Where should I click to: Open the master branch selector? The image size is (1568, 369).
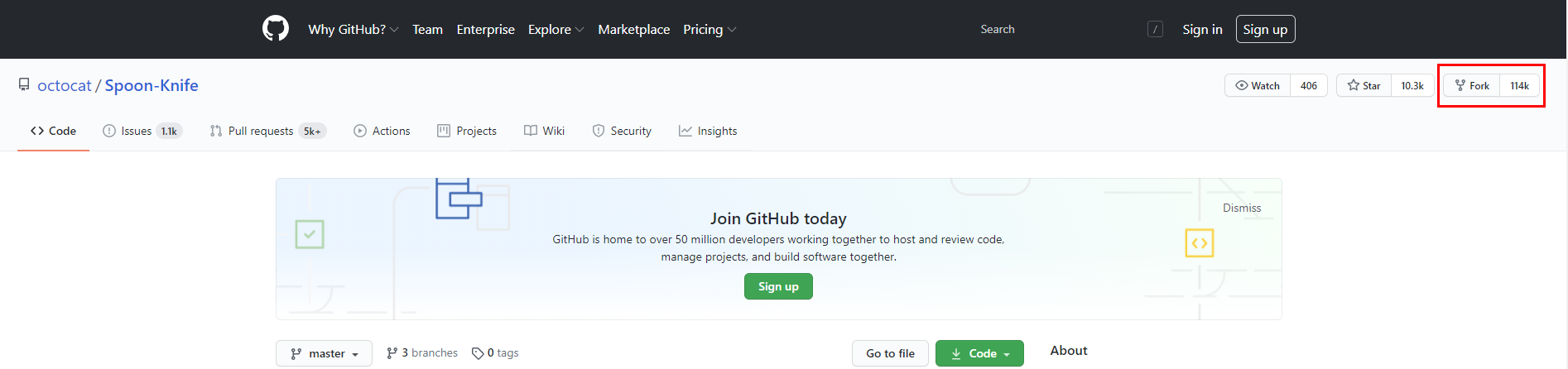pos(325,353)
